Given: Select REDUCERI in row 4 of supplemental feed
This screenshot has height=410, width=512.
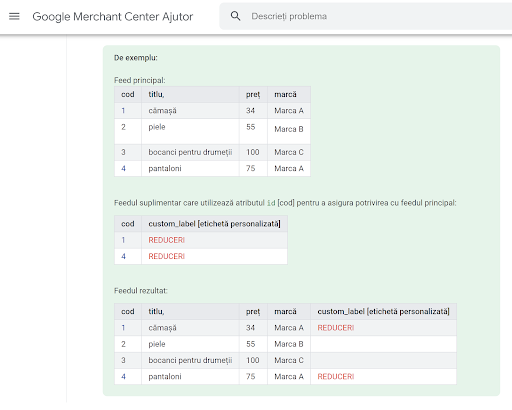Looking at the screenshot, I should [x=167, y=256].
